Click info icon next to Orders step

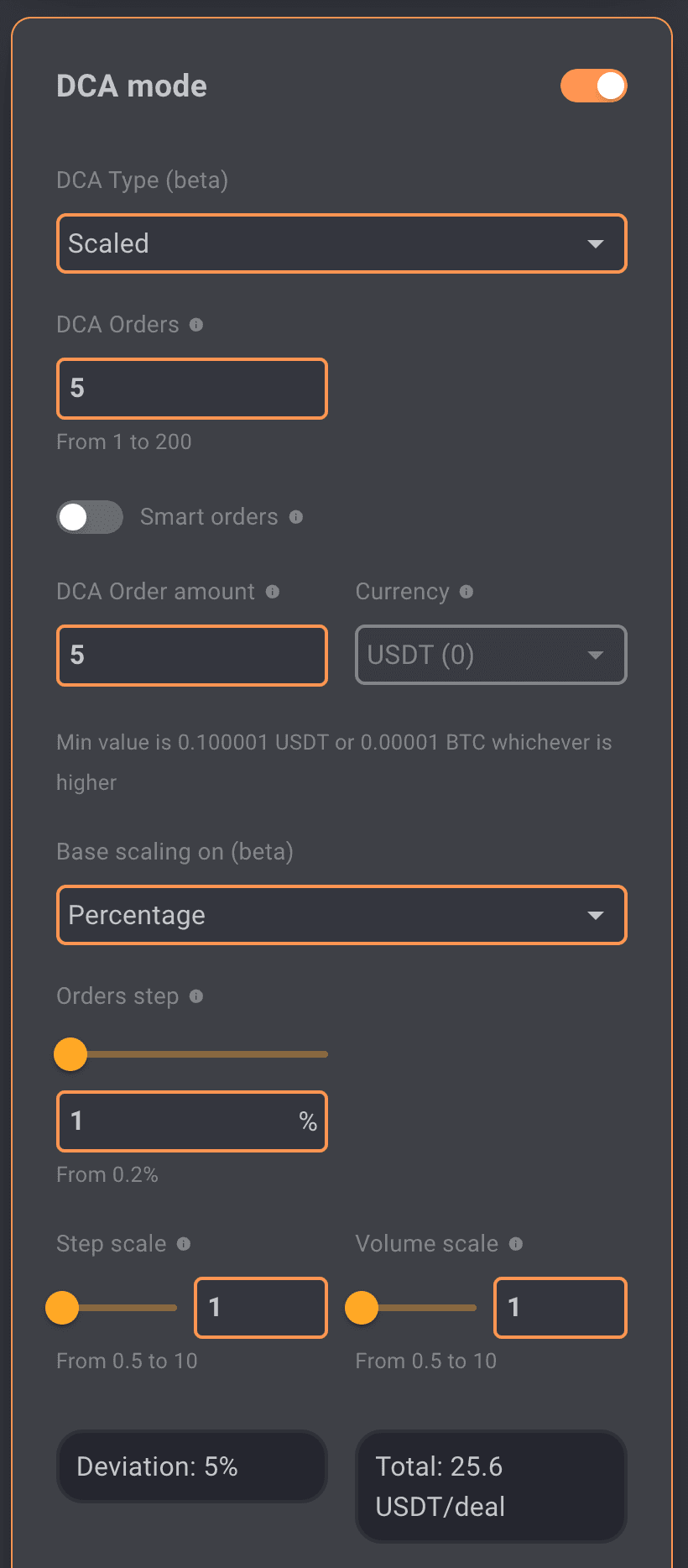pos(196,996)
